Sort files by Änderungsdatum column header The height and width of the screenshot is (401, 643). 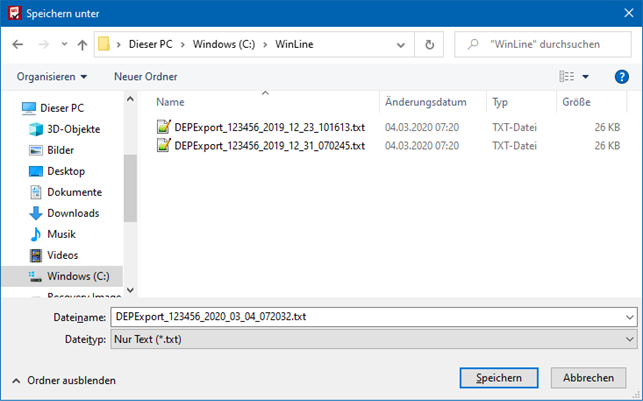[x=425, y=102]
